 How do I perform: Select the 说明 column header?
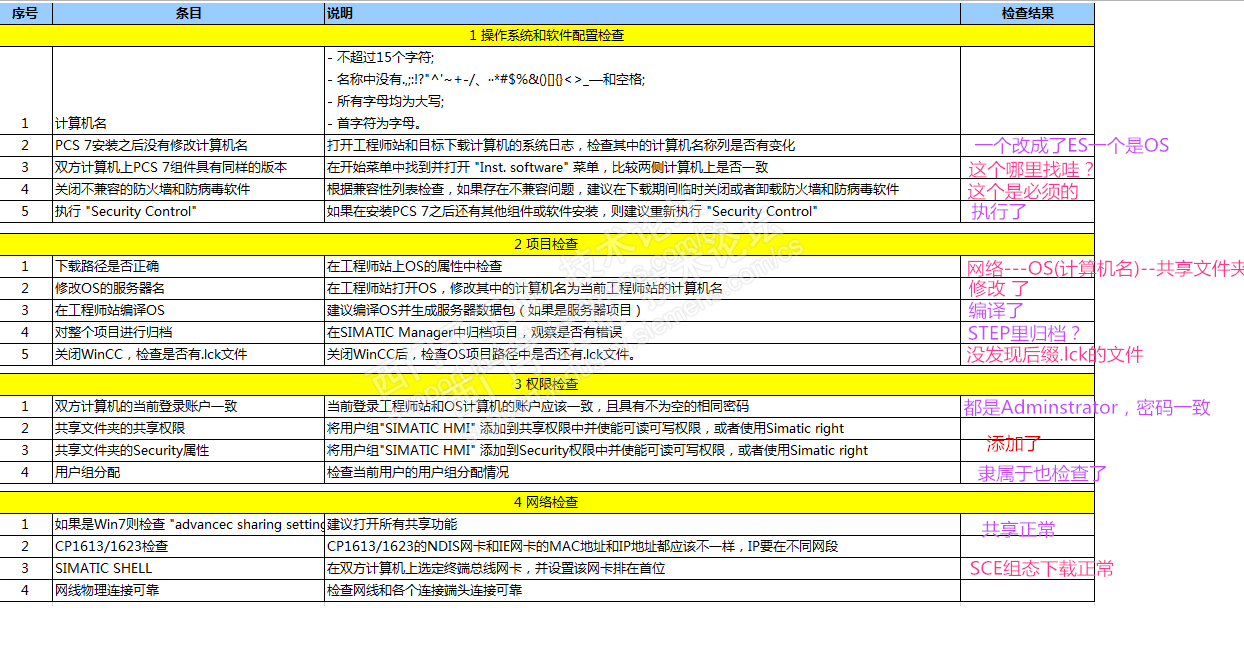pos(642,13)
